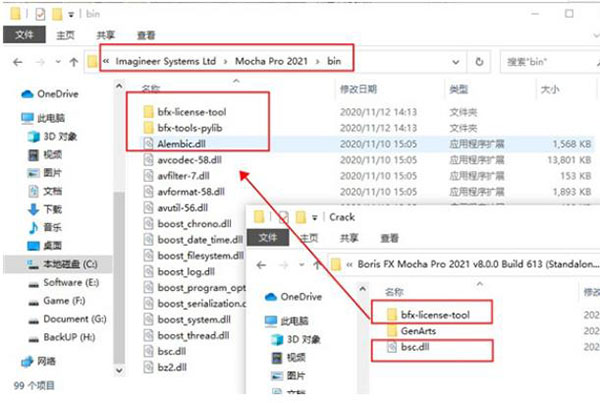Select boost_system.dll file
Screen dimensions: 600x403
(187, 320)
